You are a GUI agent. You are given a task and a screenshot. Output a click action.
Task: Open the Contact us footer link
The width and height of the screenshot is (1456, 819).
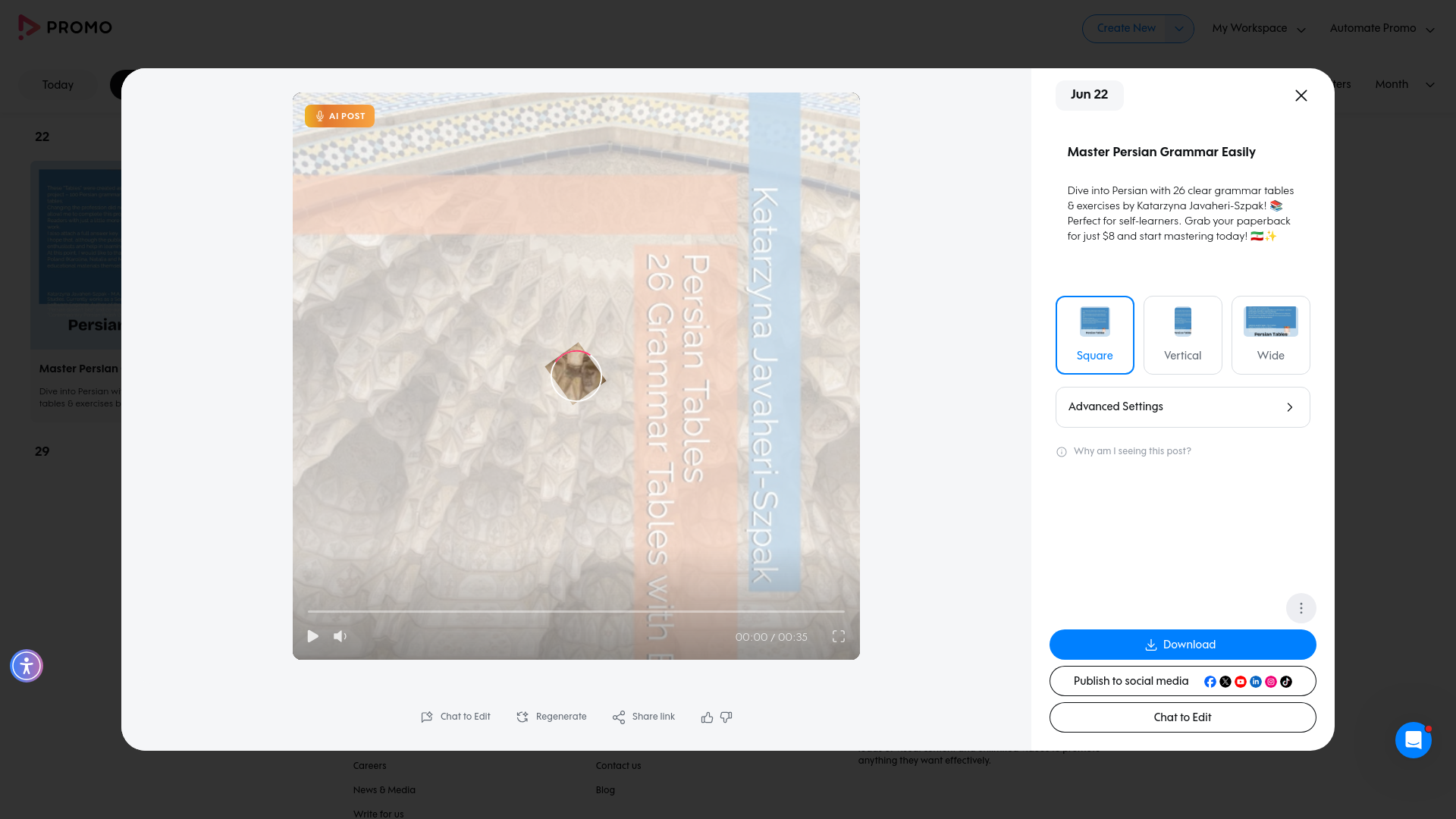click(x=618, y=766)
